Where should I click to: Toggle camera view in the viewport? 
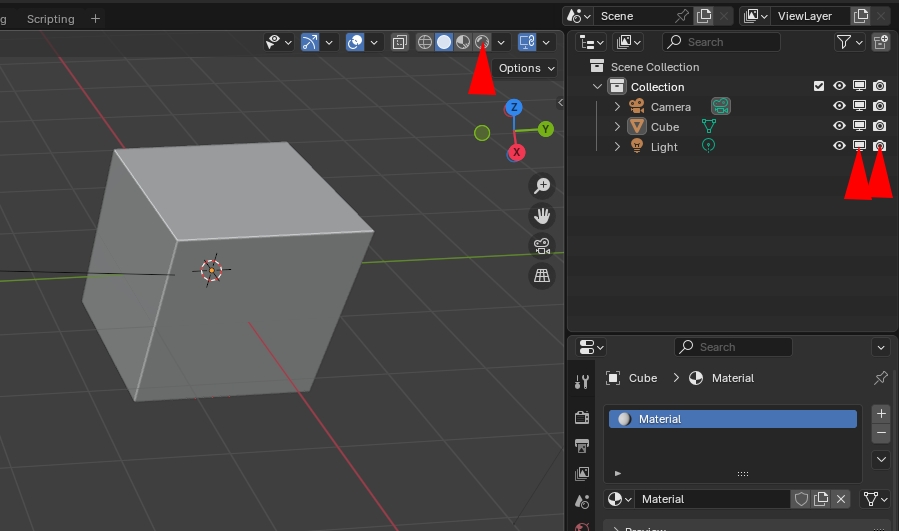click(543, 246)
